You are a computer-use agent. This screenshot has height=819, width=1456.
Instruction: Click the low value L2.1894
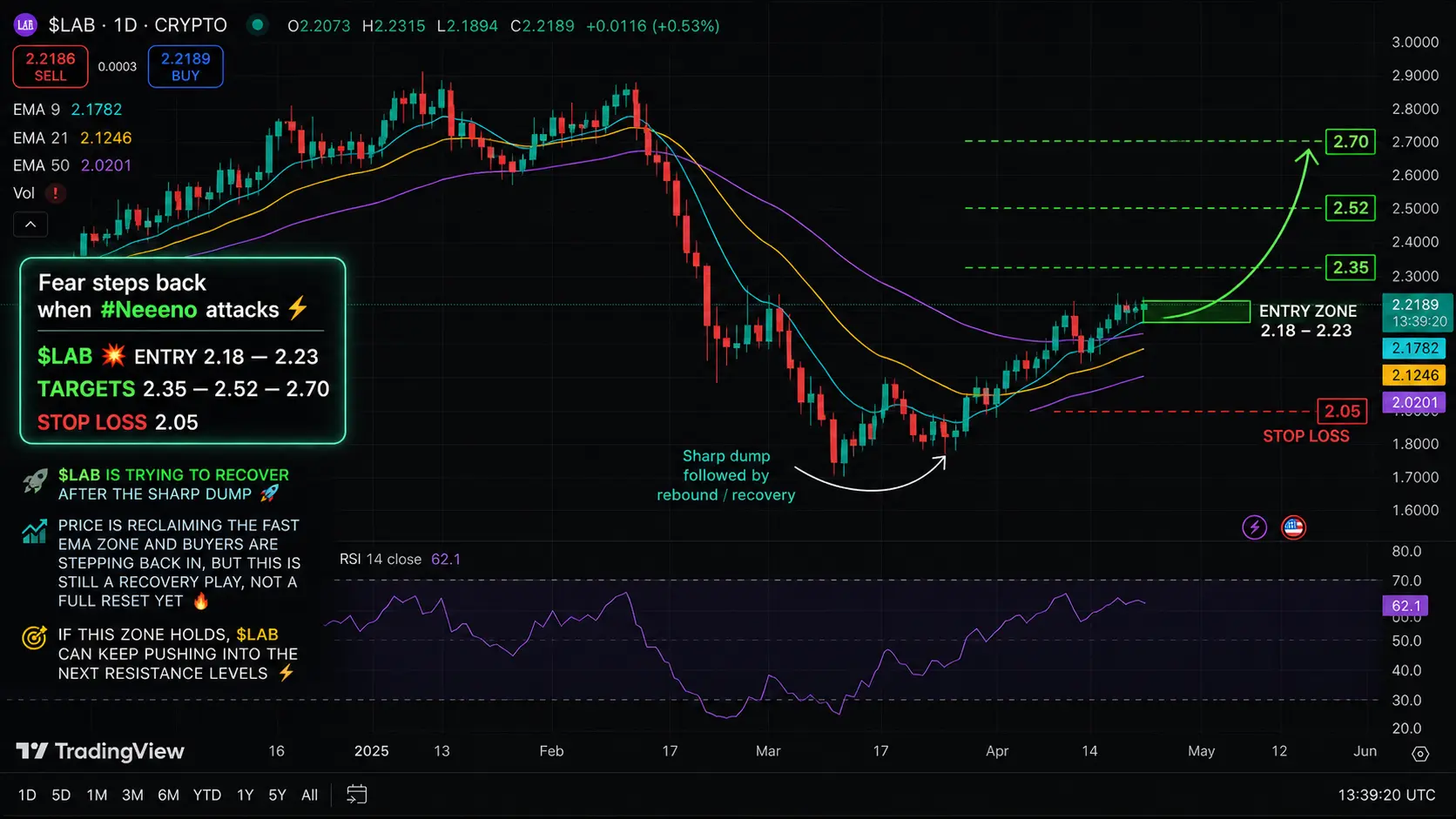click(x=467, y=26)
